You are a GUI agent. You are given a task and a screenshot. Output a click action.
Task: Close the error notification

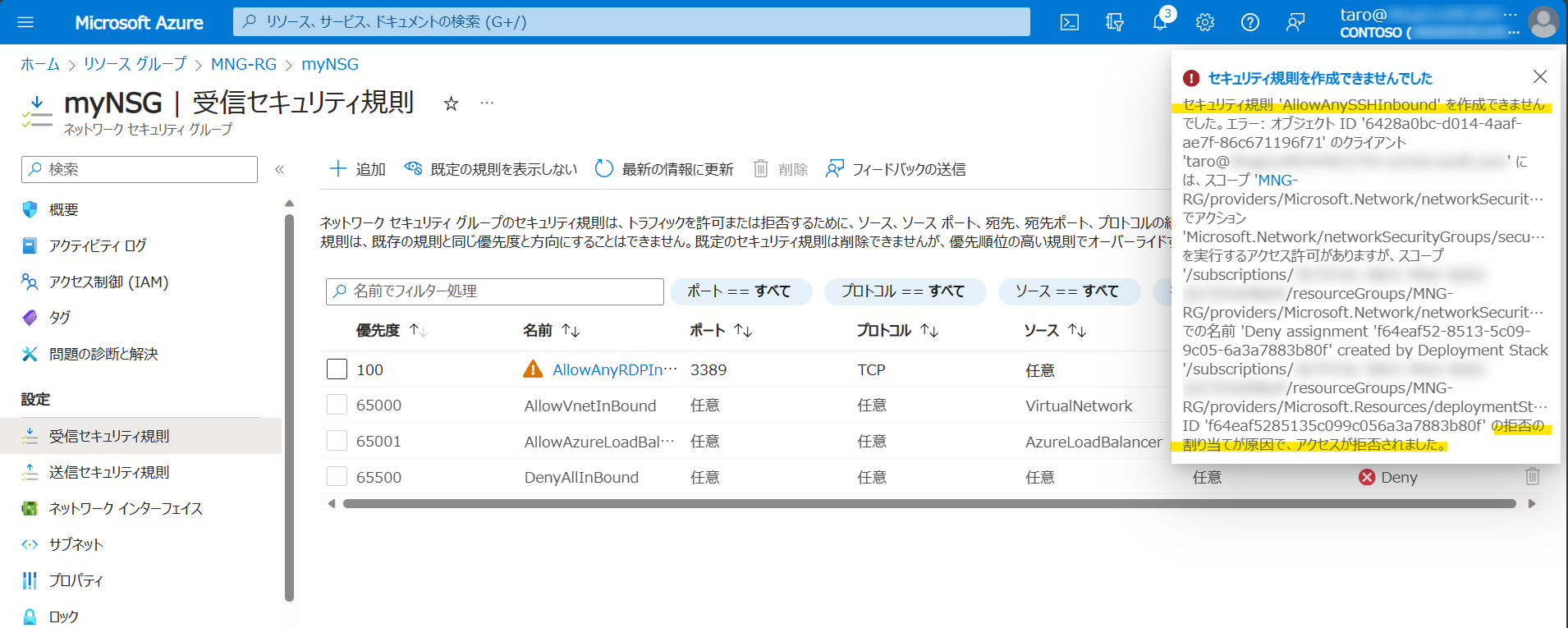(1539, 76)
